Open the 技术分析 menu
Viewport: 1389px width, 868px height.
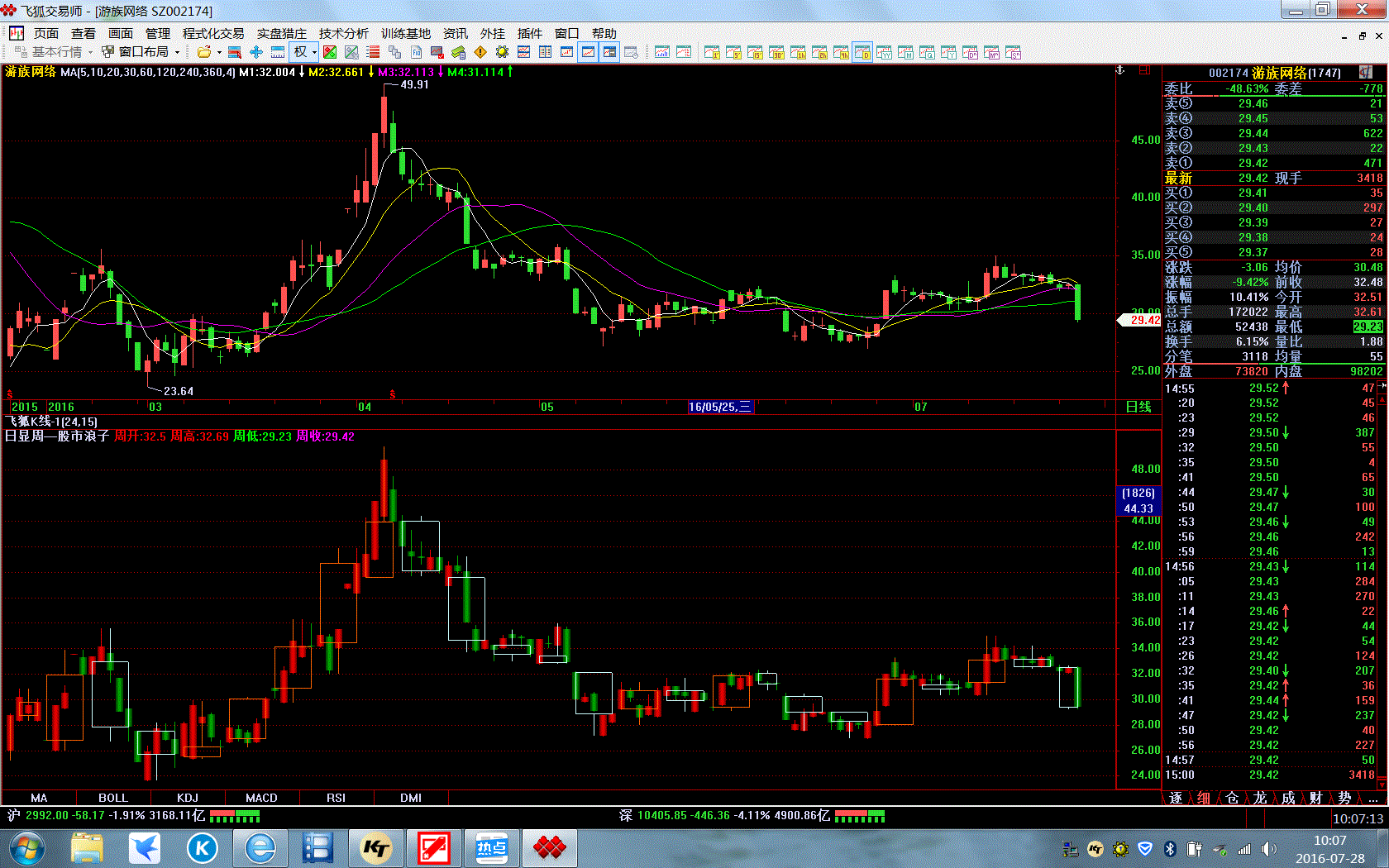coord(343,33)
